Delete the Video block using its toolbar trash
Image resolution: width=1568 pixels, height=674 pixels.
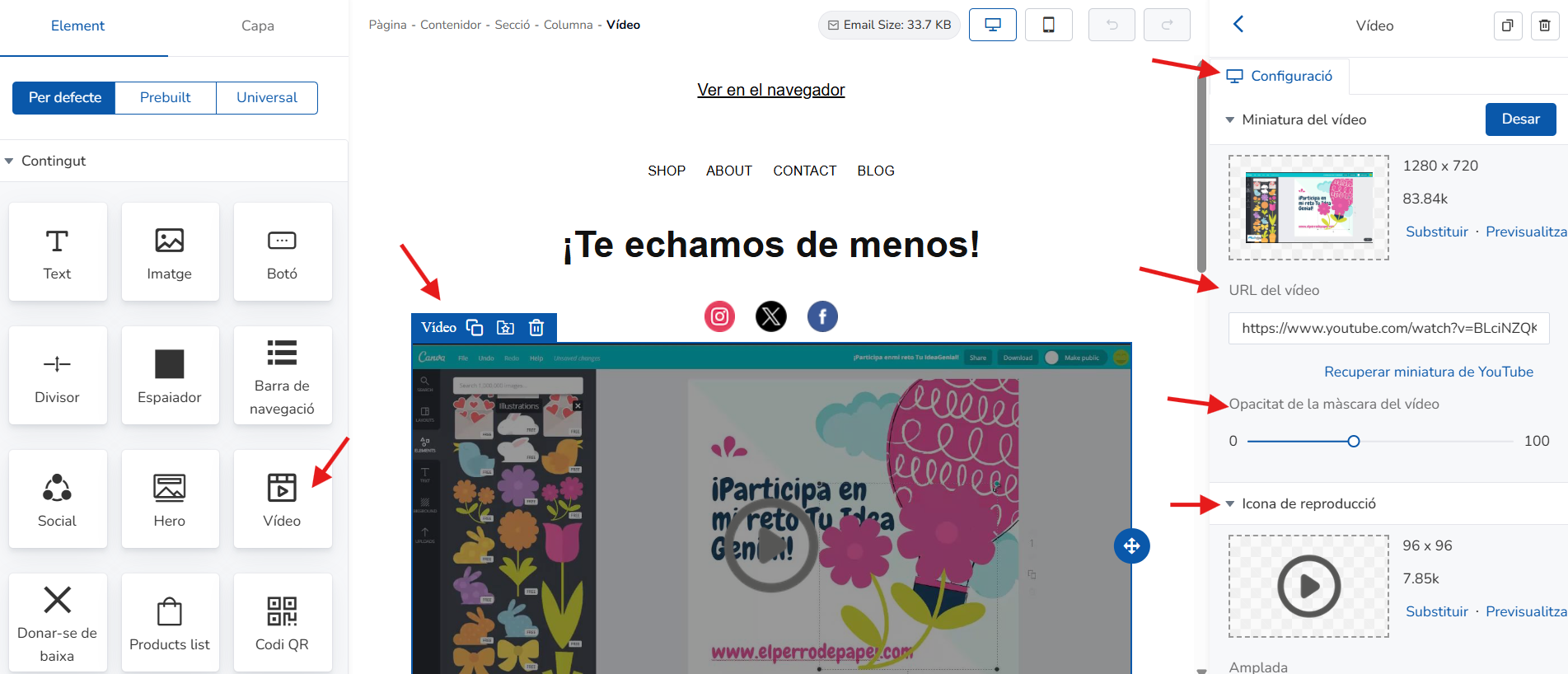[536, 327]
